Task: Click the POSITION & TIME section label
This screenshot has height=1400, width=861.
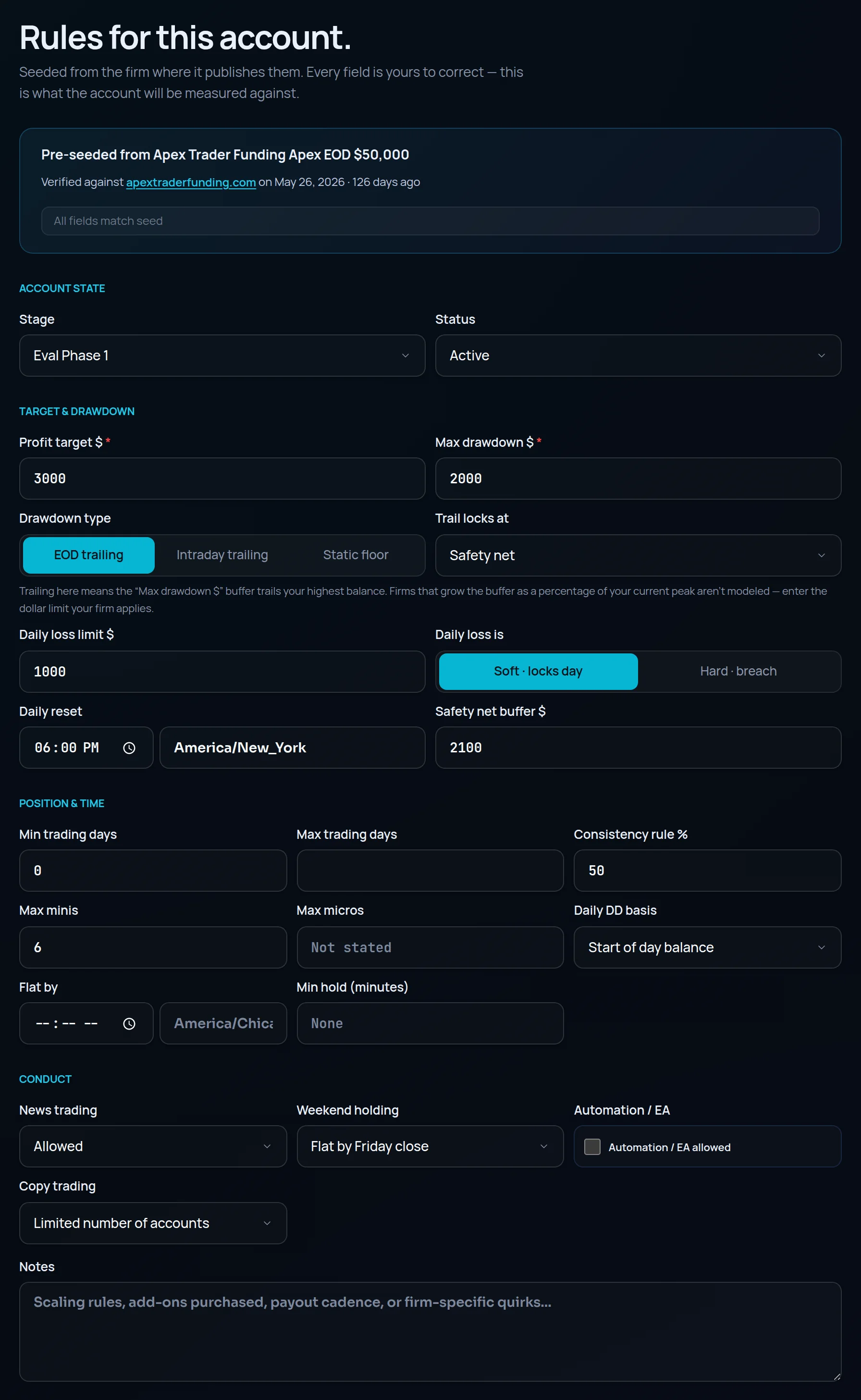Action: [61, 803]
